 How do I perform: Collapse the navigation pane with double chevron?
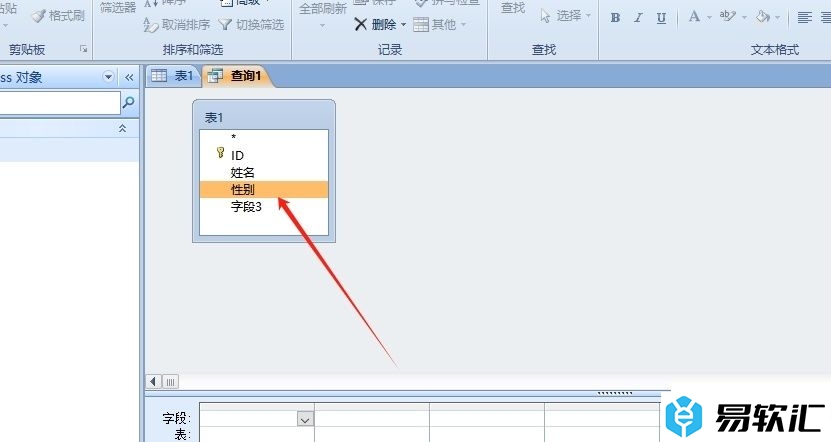click(x=128, y=77)
